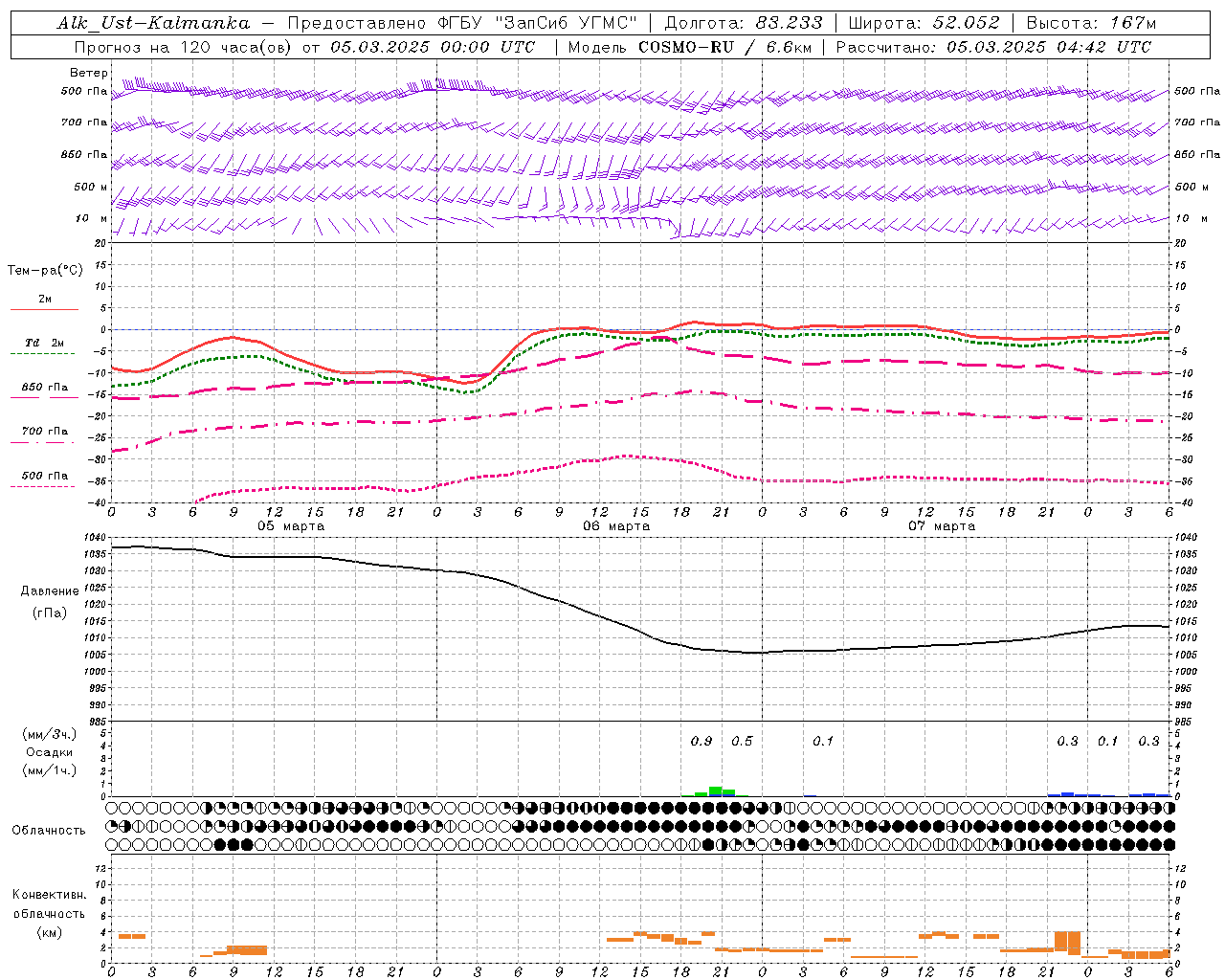The height and width of the screenshot is (980, 1225).
Task: Click the (мм/1ч.) precipitation unit label
Action: click(x=50, y=770)
